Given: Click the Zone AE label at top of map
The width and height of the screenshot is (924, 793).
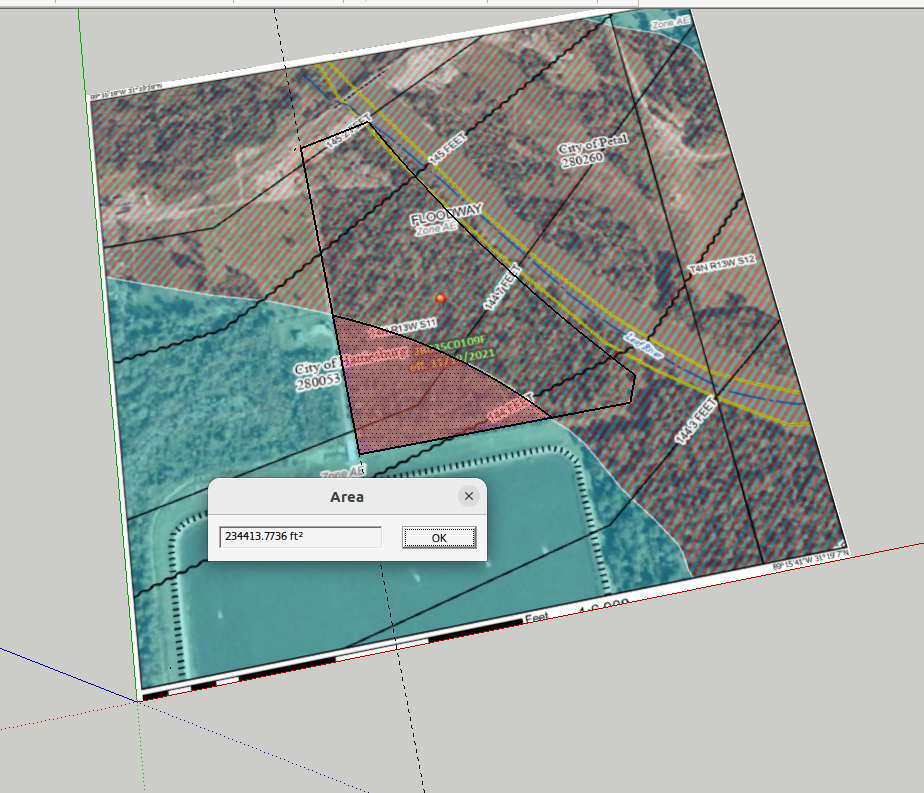Looking at the screenshot, I should (x=668, y=22).
